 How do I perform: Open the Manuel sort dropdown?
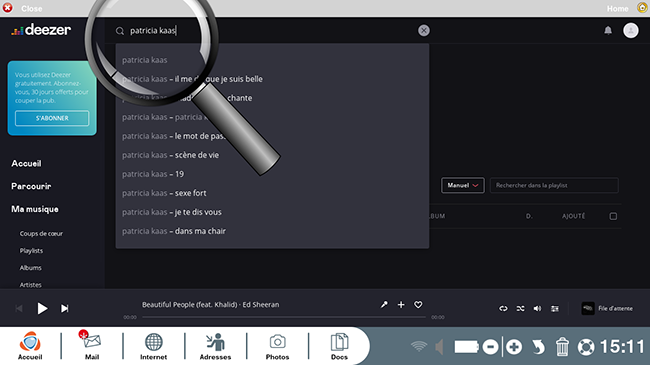pos(463,185)
